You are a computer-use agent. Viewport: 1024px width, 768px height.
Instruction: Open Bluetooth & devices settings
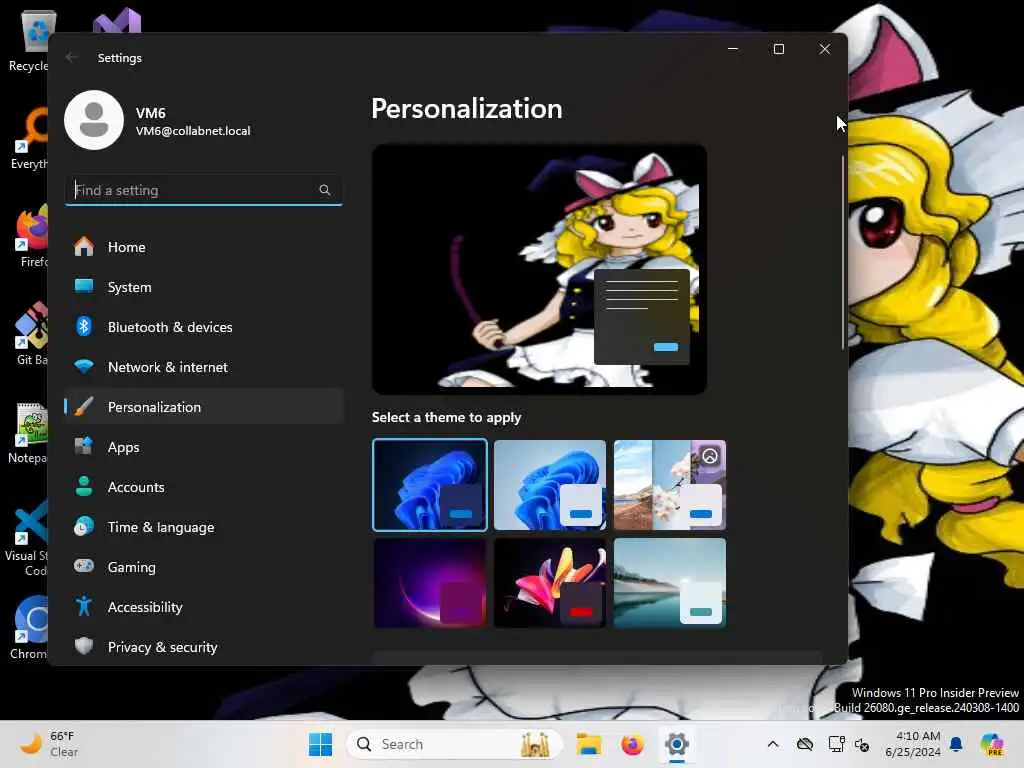pos(204,327)
